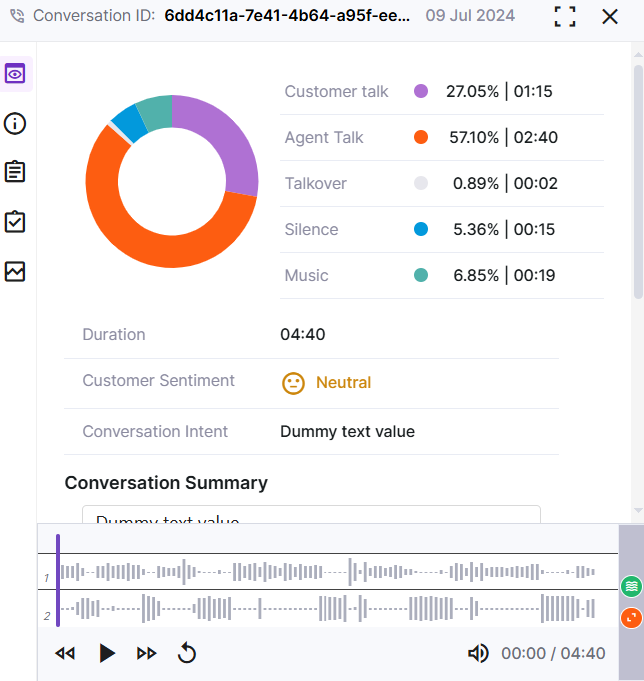
Task: Seek within channel 1 waveform track
Action: tap(328, 572)
